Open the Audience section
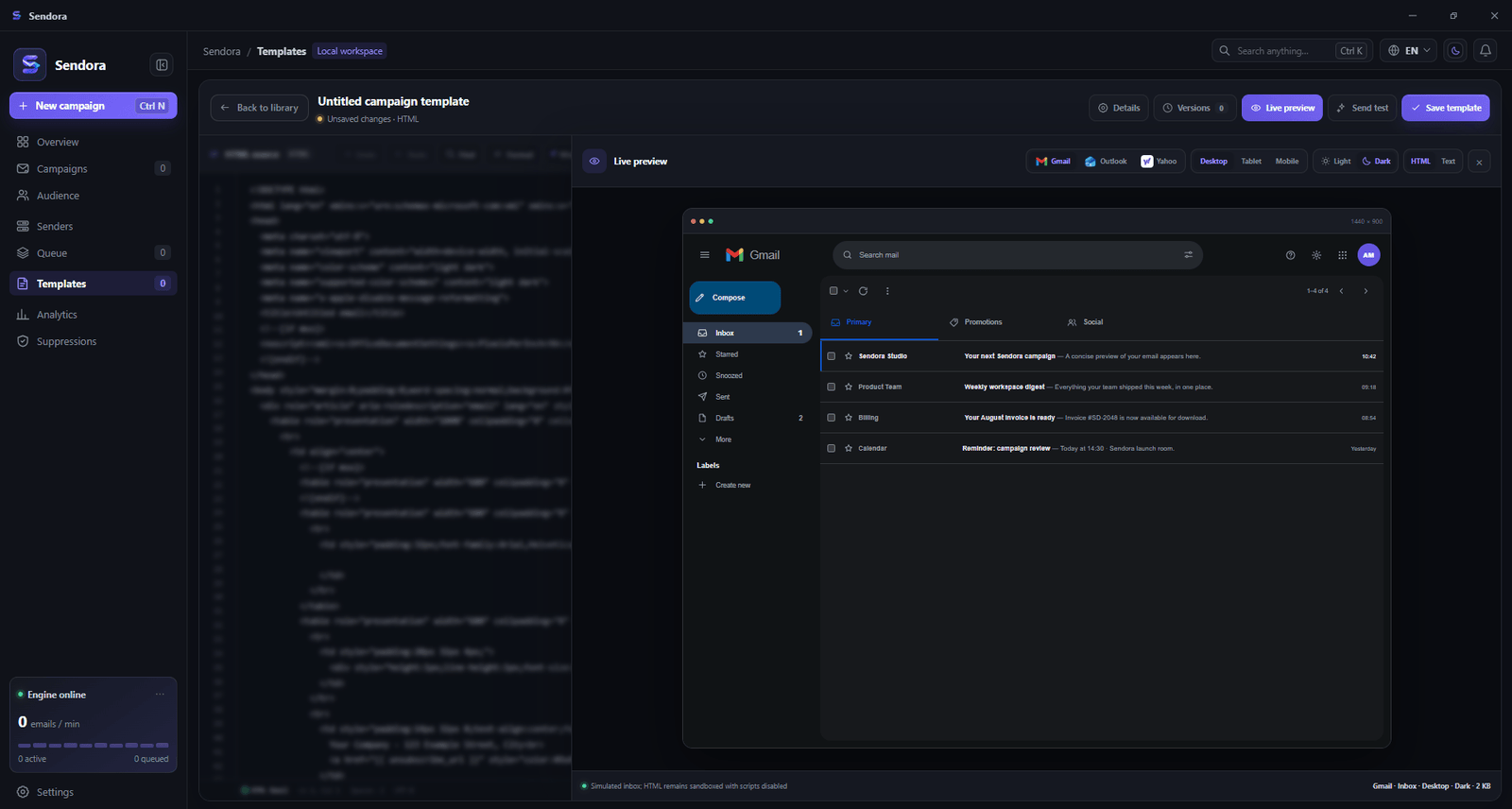Screen dimensions: 1512x809 coord(93,196)
